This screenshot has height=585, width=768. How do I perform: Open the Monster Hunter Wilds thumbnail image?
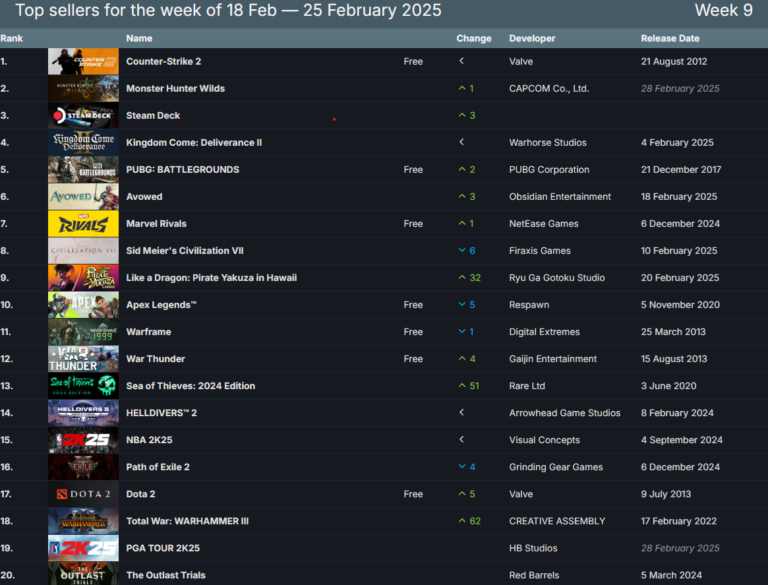(x=83, y=89)
